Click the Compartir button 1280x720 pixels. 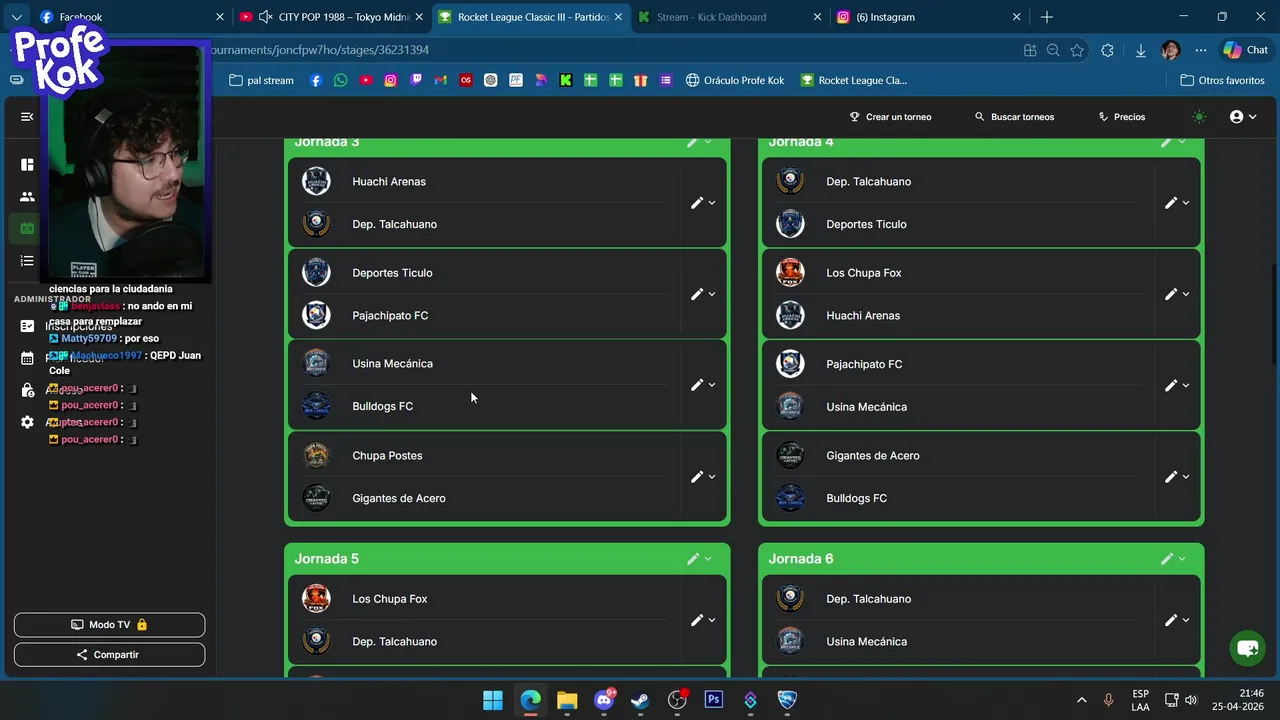click(109, 655)
